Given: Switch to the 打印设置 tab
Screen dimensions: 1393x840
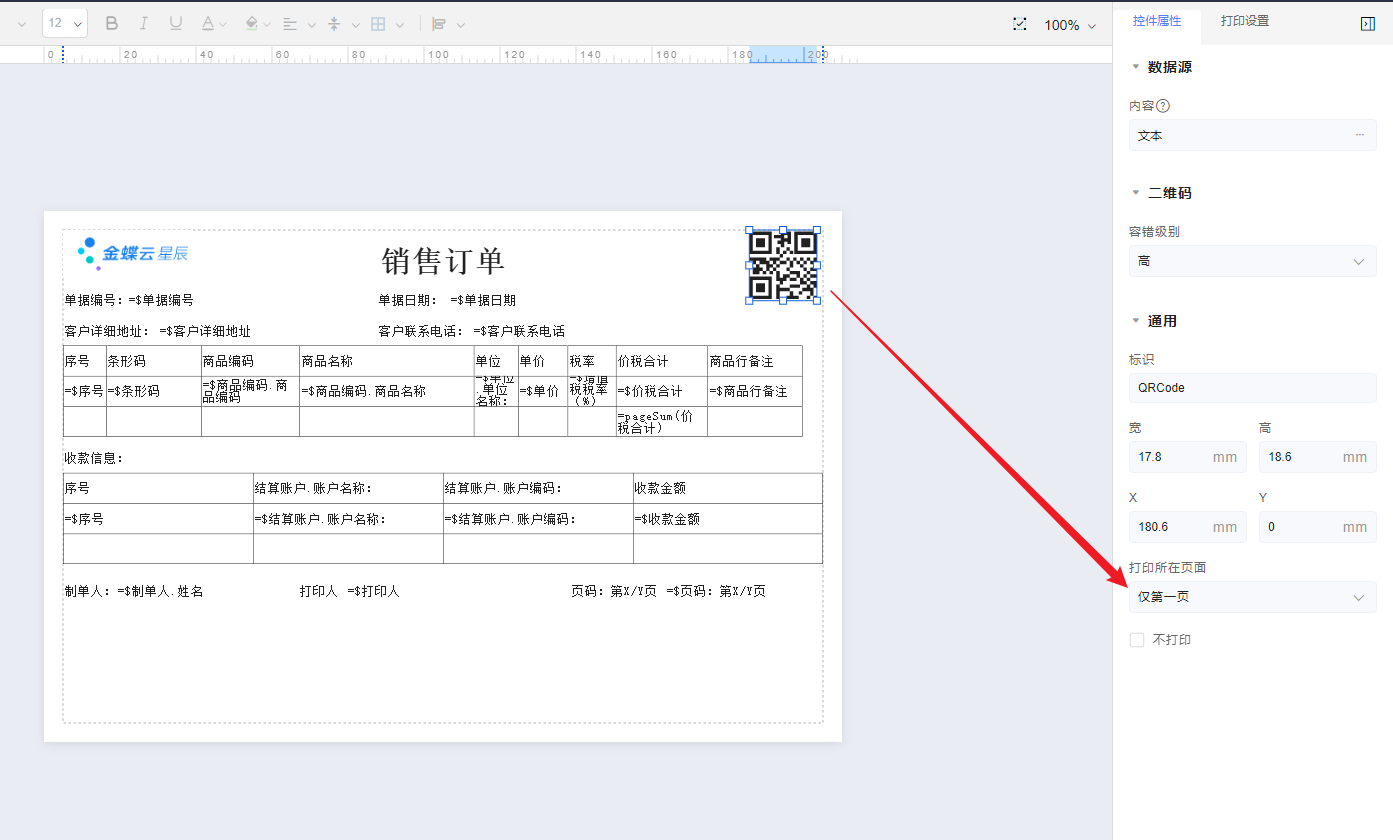Looking at the screenshot, I should pyautogui.click(x=1245, y=21).
